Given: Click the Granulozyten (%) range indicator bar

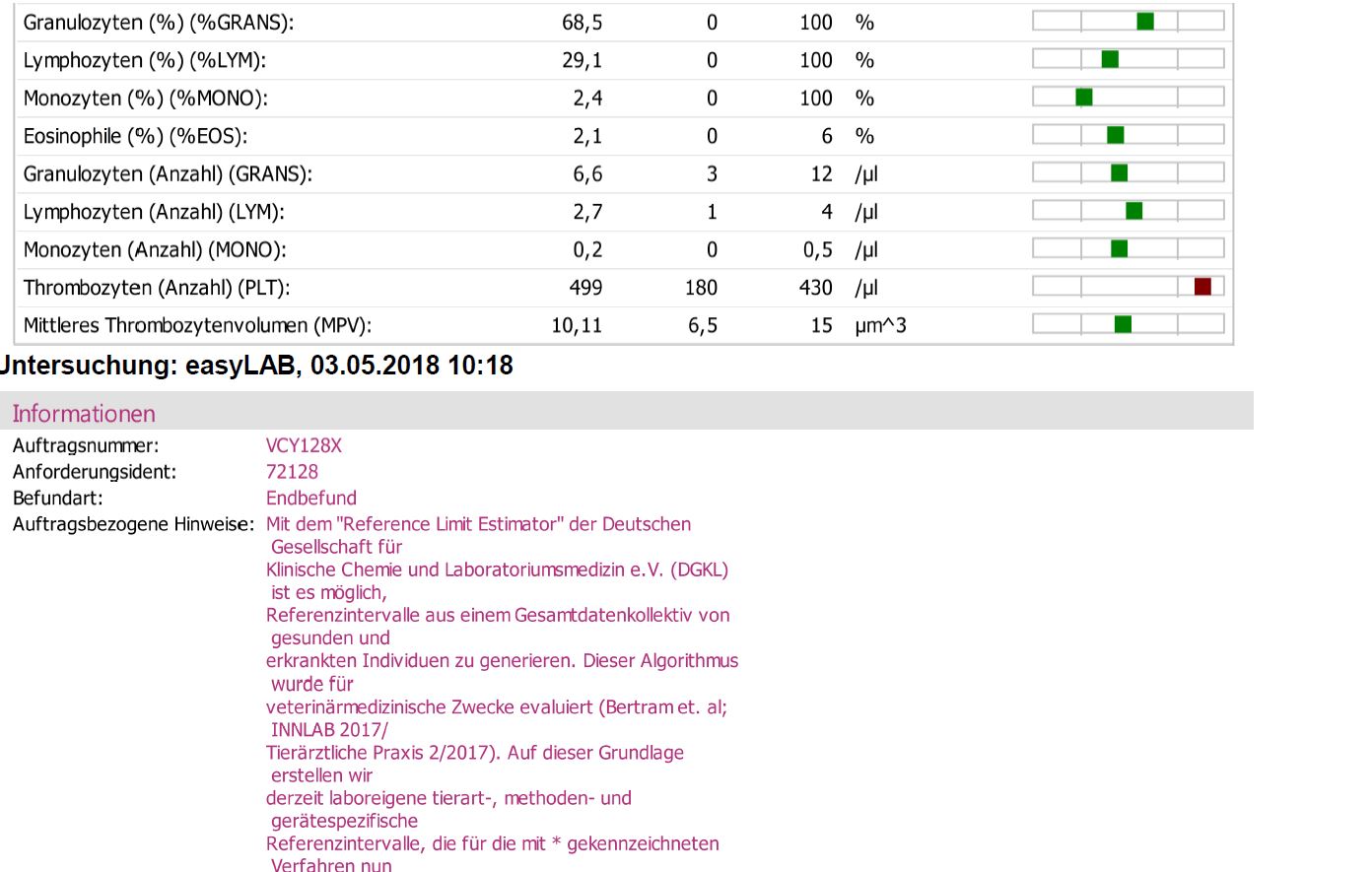Looking at the screenshot, I should click(1129, 21).
